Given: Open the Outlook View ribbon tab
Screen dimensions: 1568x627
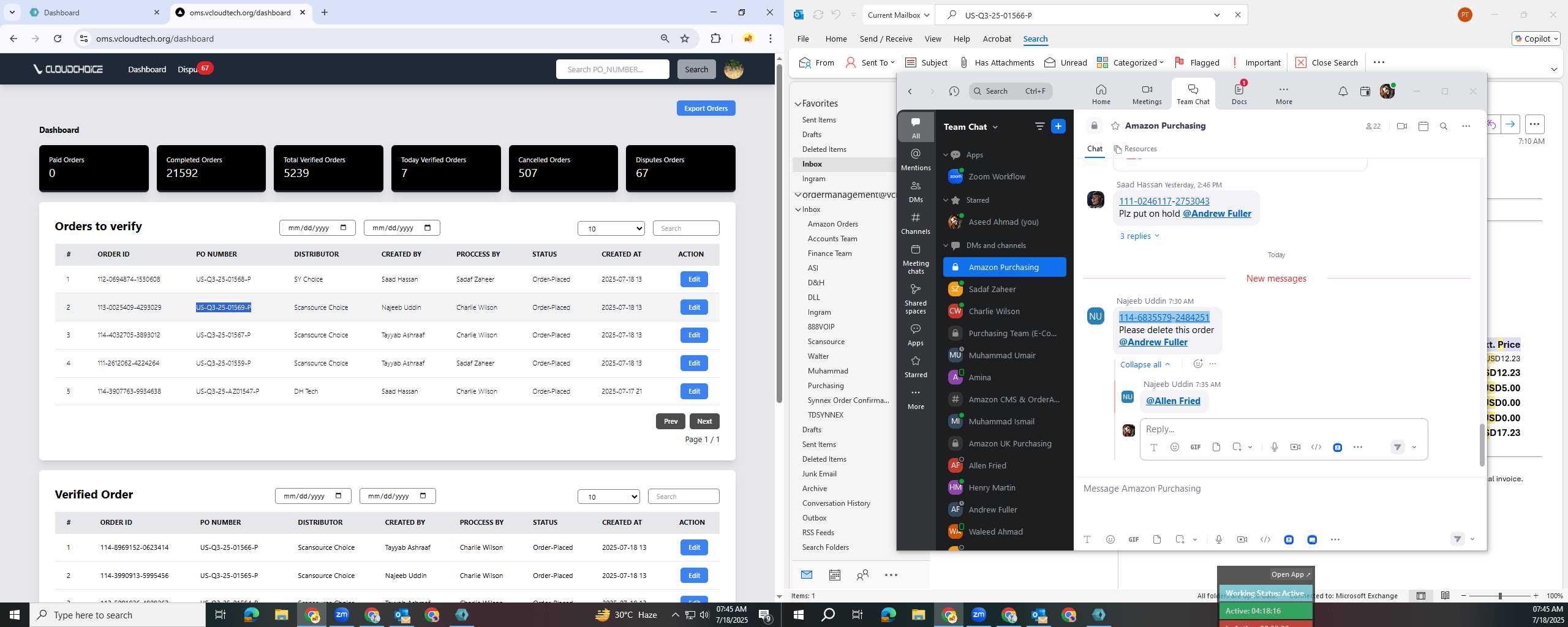Looking at the screenshot, I should [x=933, y=39].
